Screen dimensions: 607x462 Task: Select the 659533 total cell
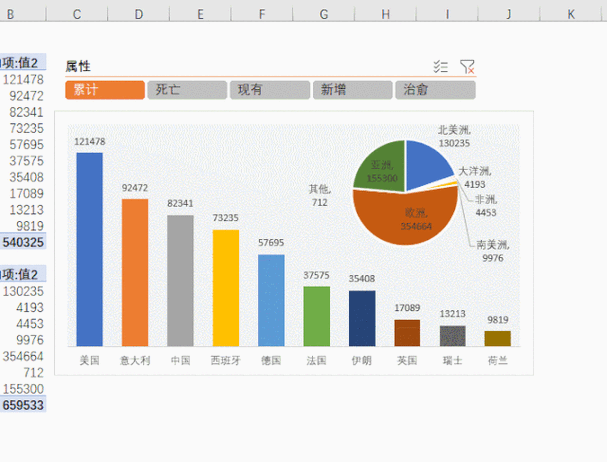coord(24,404)
